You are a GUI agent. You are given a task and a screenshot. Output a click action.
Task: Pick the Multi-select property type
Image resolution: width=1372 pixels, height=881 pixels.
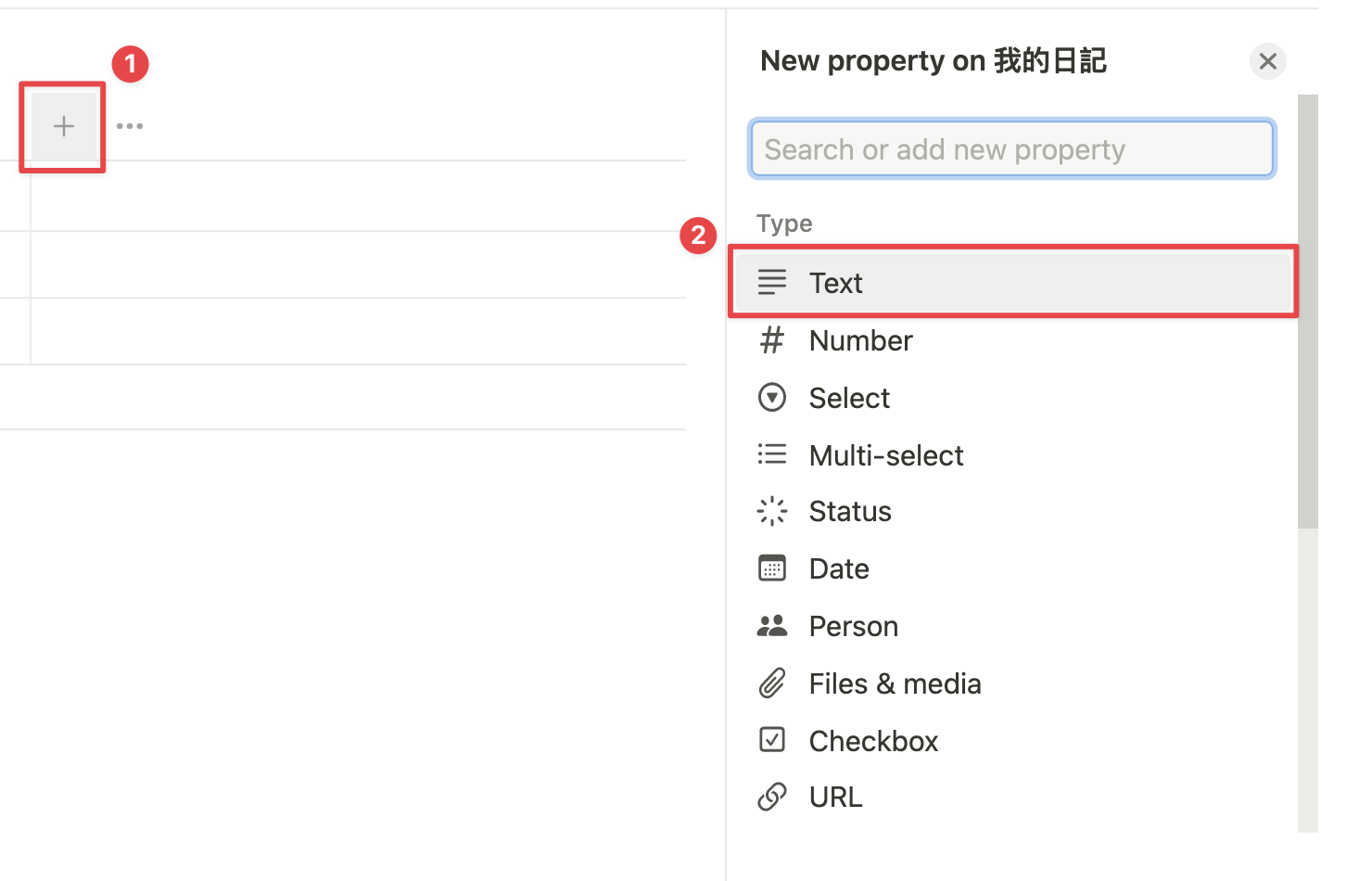click(x=1013, y=455)
